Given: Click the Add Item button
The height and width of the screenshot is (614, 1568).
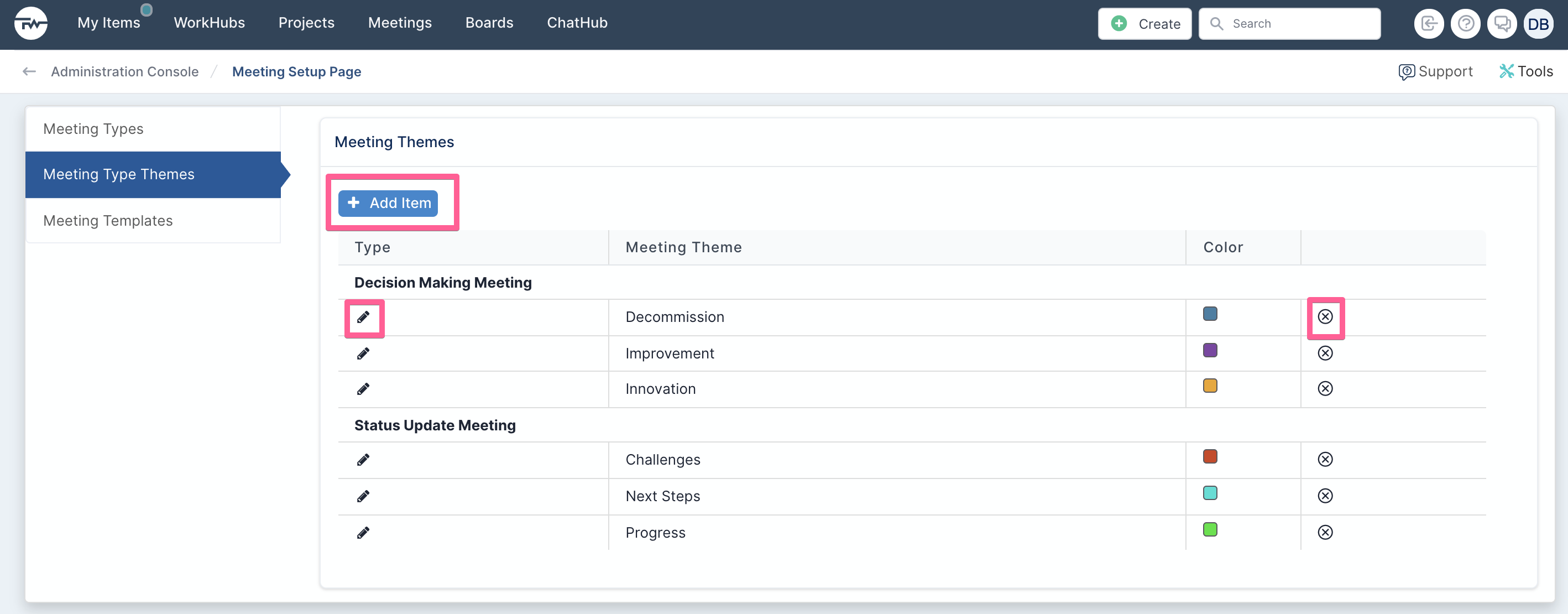Looking at the screenshot, I should point(388,204).
